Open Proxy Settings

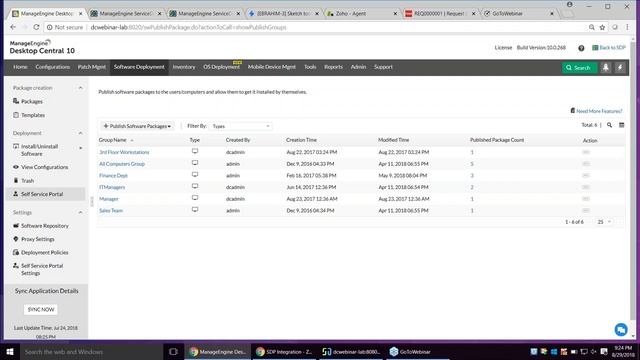(38, 239)
